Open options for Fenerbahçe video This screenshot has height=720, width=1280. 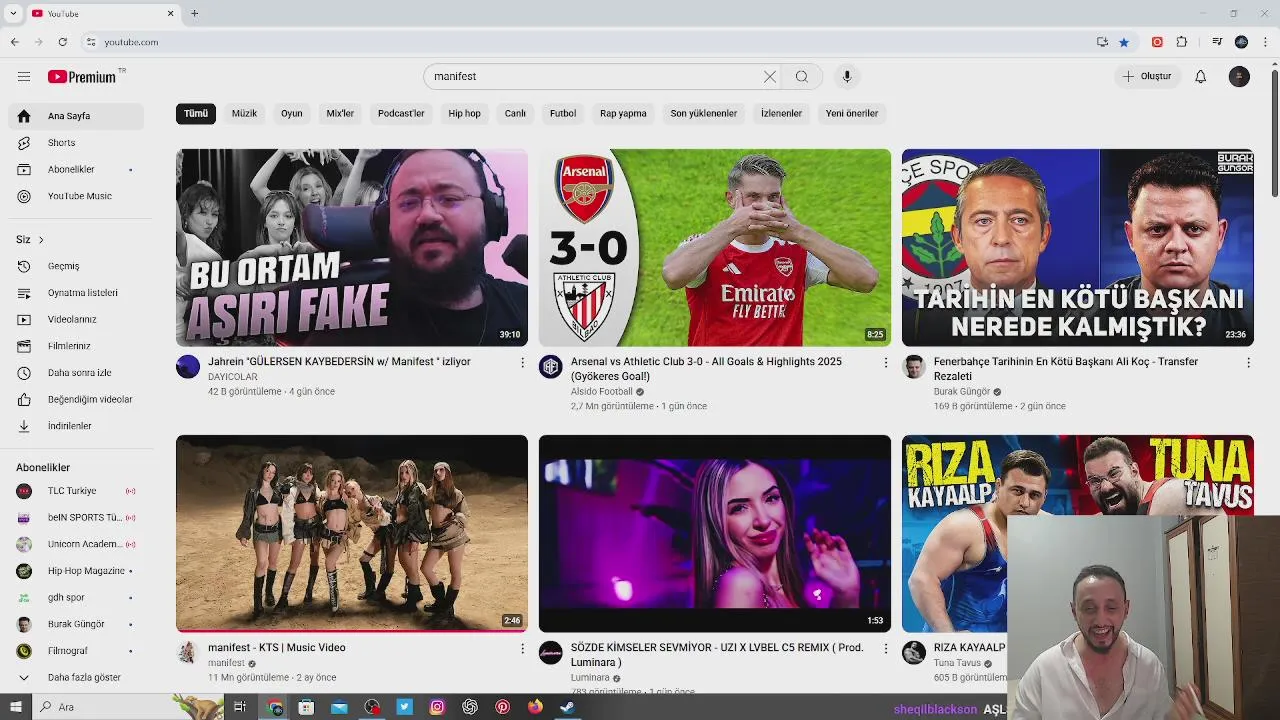pyautogui.click(x=1248, y=363)
